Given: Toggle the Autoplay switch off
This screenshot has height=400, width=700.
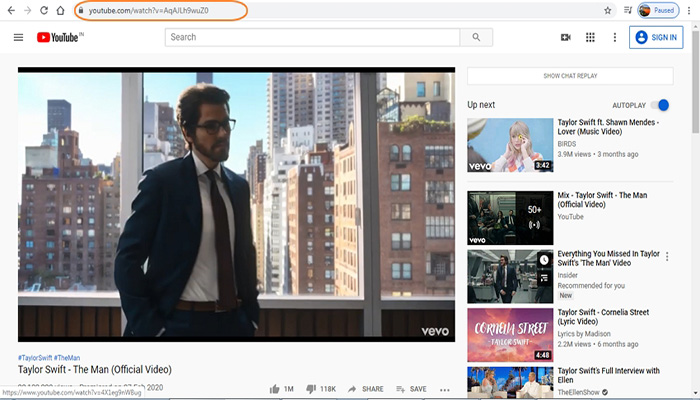Looking at the screenshot, I should tap(661, 105).
